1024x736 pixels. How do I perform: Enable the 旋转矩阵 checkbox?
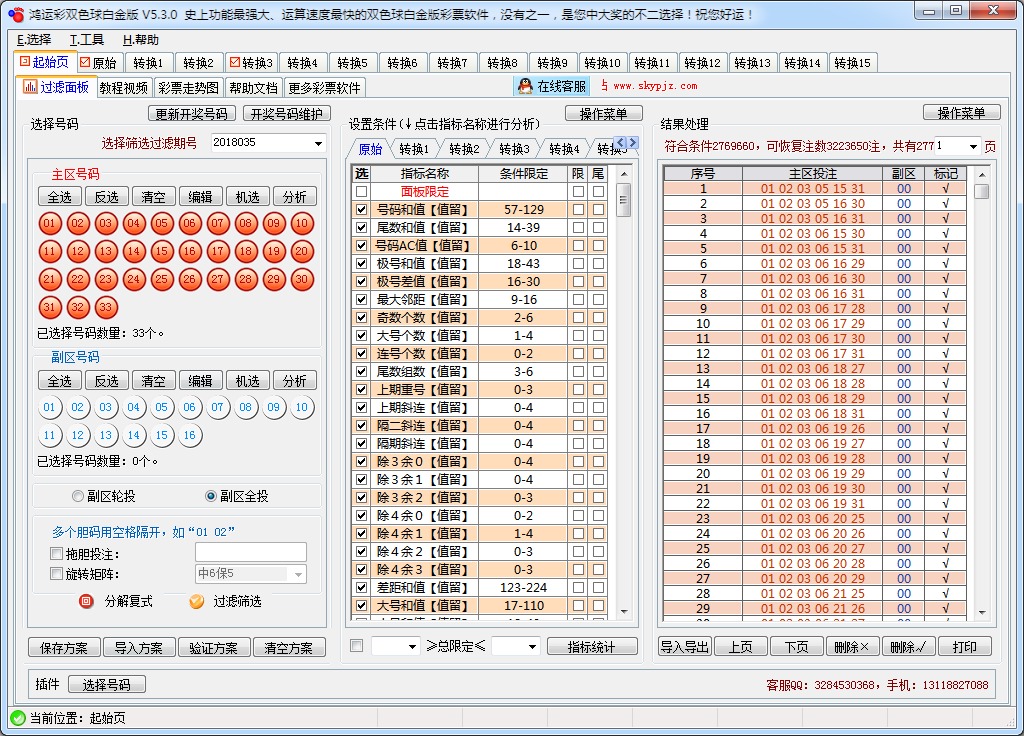(56, 572)
